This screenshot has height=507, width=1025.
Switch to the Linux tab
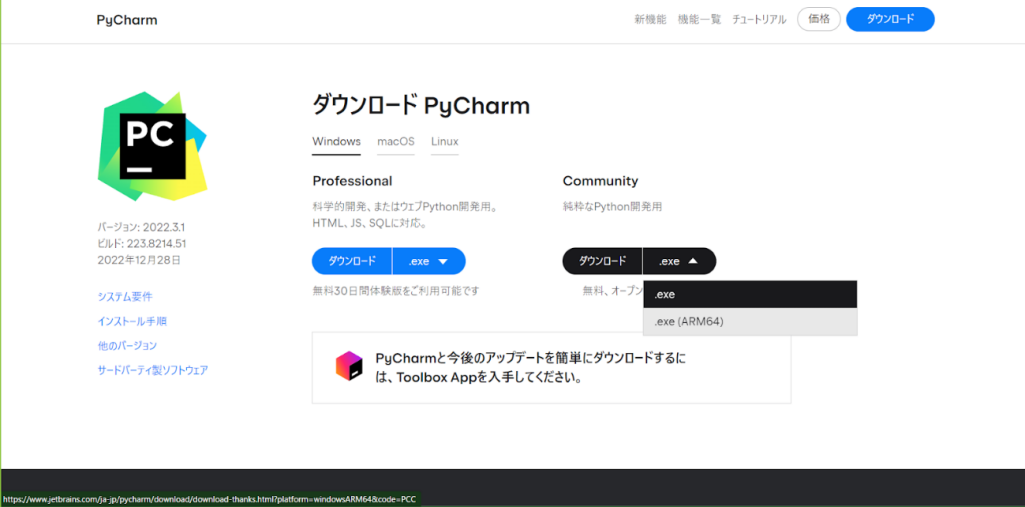(445, 141)
